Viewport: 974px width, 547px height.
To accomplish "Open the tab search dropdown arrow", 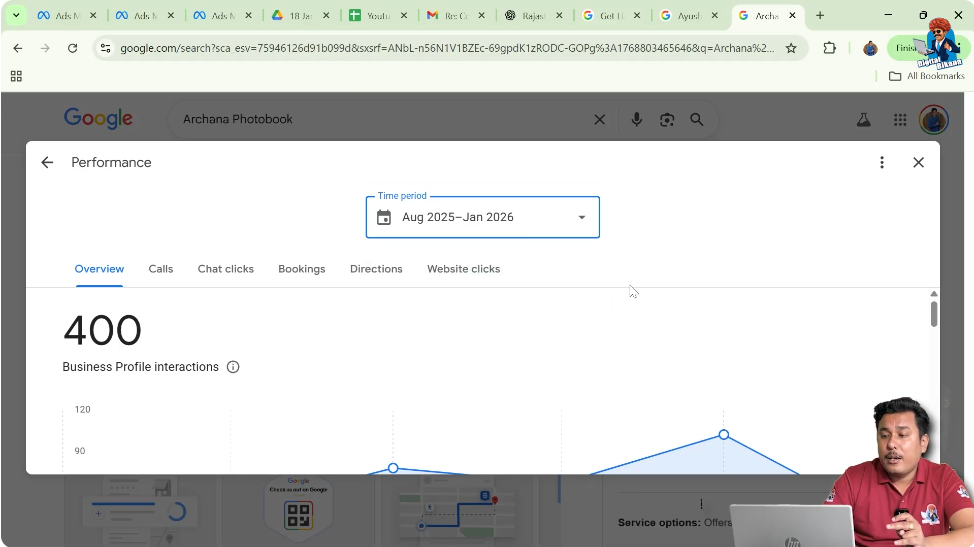I will pos(16,16).
